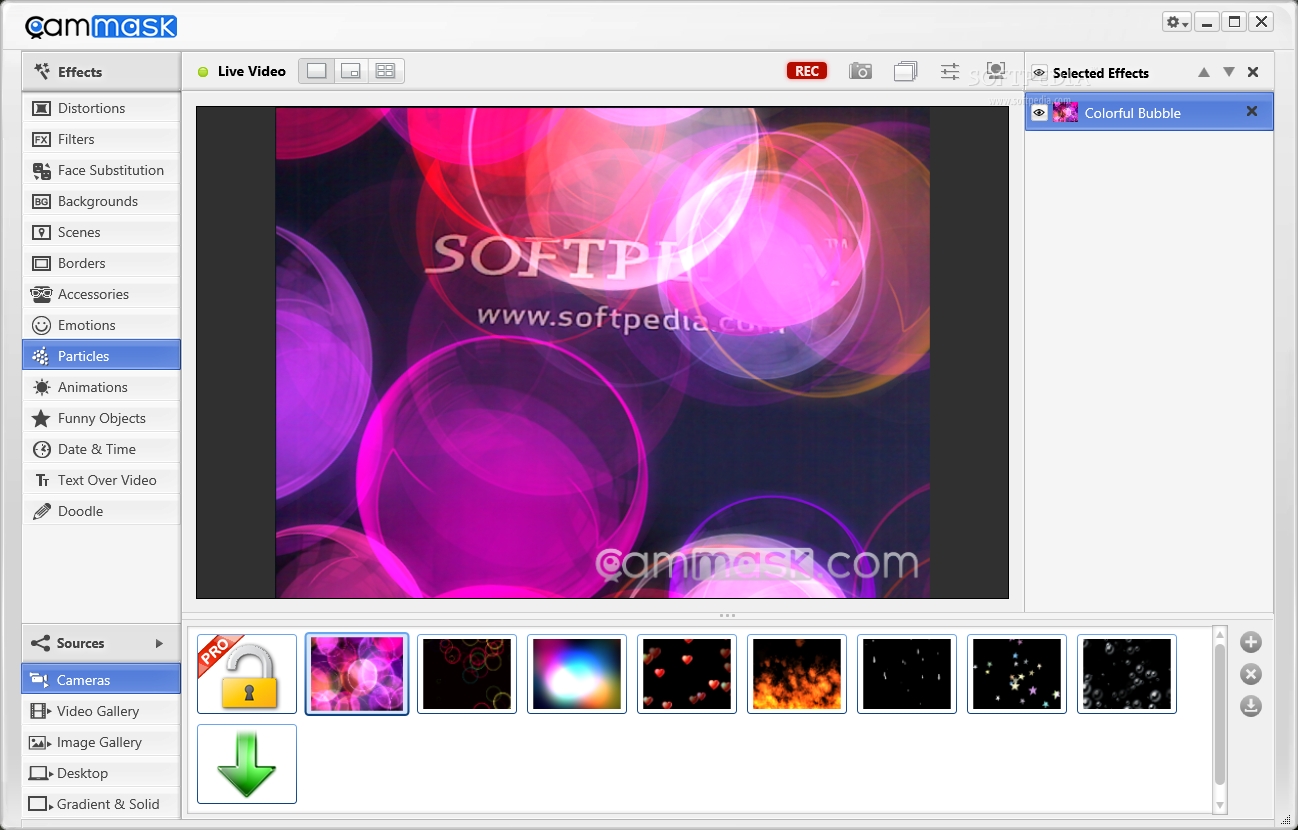Image resolution: width=1298 pixels, height=830 pixels.
Task: Open Date & Time effects
Action: [101, 449]
